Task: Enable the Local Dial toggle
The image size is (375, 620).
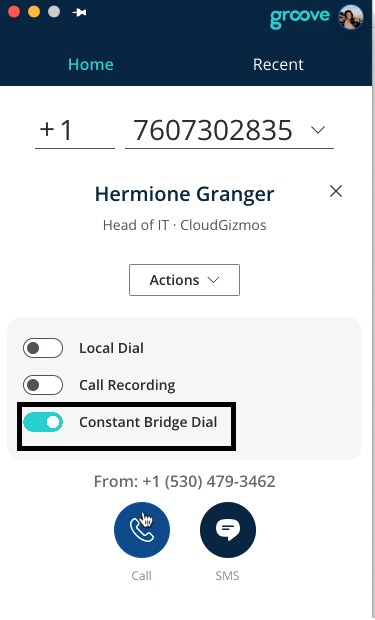Action: pyautogui.click(x=43, y=348)
